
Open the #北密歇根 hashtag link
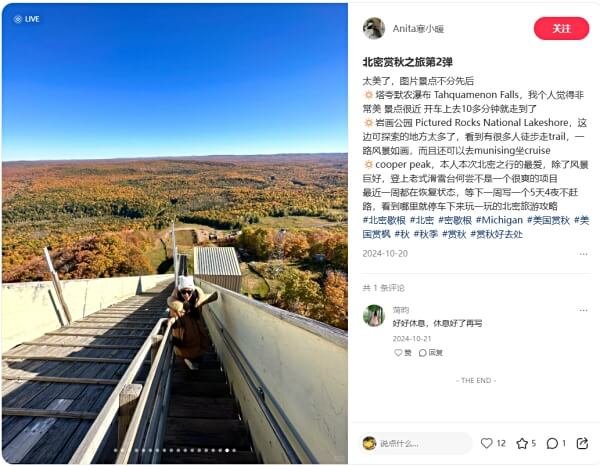coord(384,220)
